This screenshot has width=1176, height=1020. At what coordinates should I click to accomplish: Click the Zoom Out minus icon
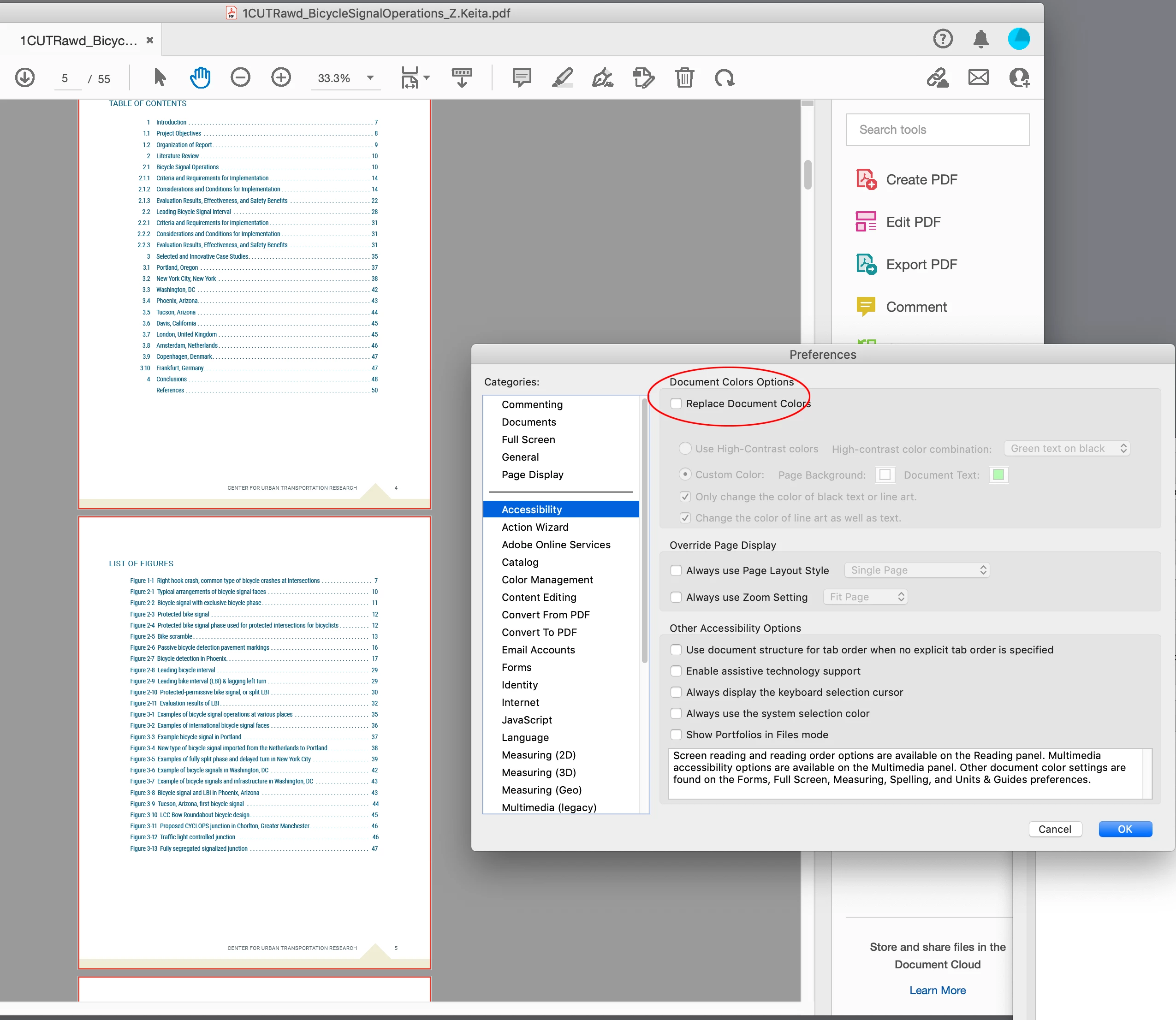click(x=240, y=77)
